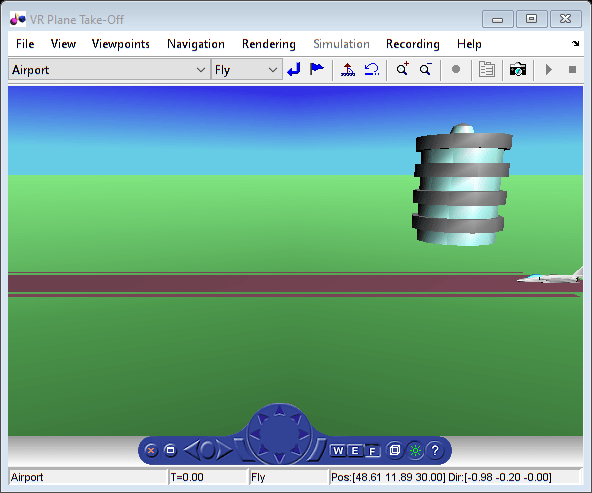Screen dimensions: 592x493
Task: Click the undo move icon
Action: [372, 69]
